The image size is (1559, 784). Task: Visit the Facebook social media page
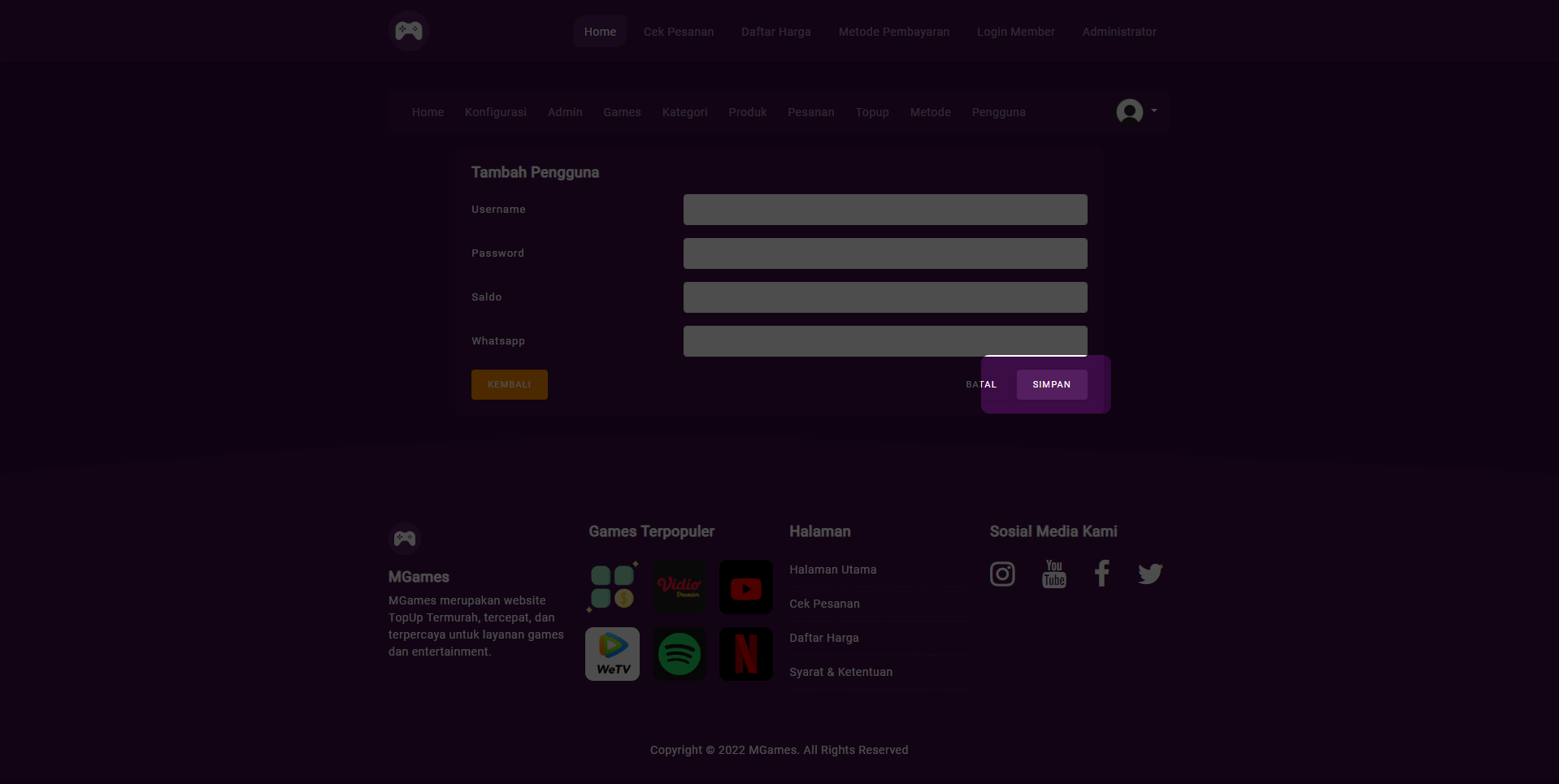click(x=1101, y=574)
